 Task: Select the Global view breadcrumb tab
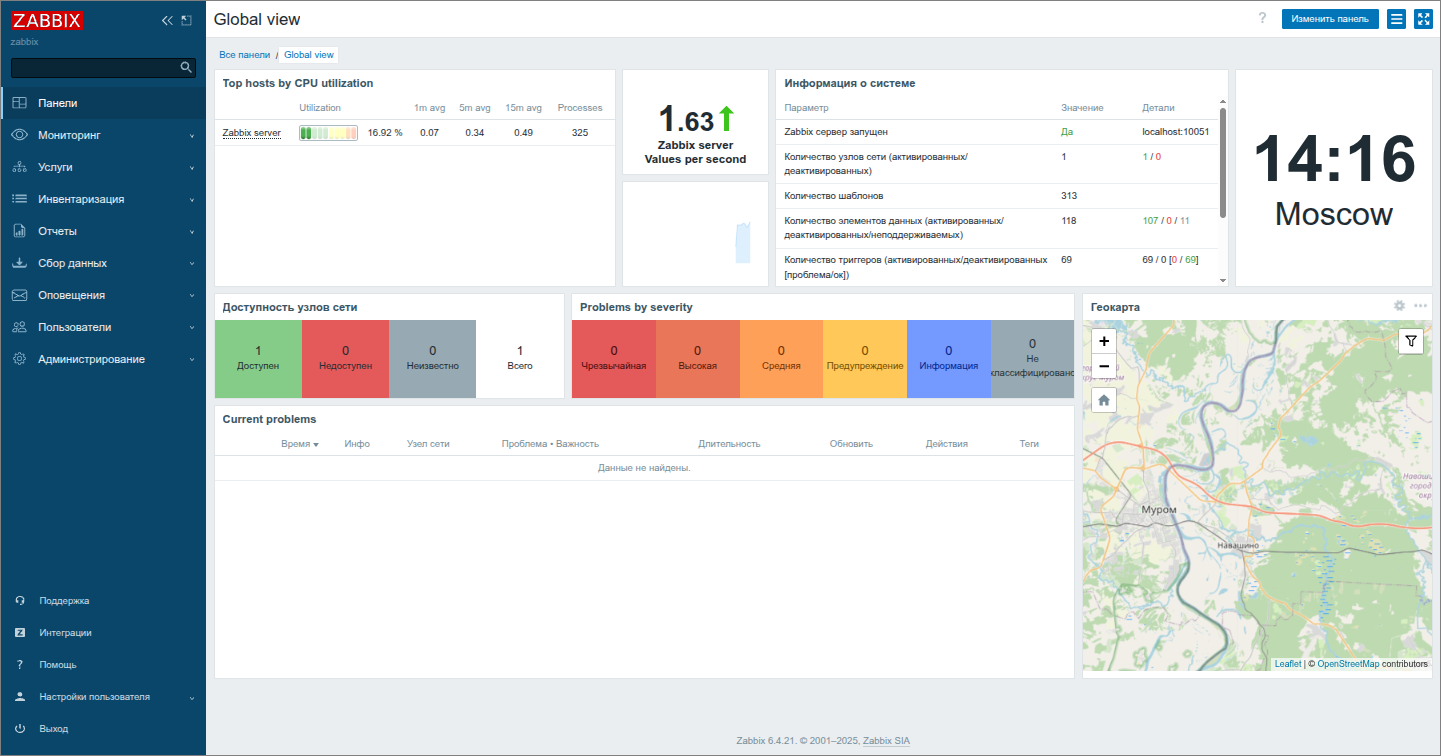(309, 55)
